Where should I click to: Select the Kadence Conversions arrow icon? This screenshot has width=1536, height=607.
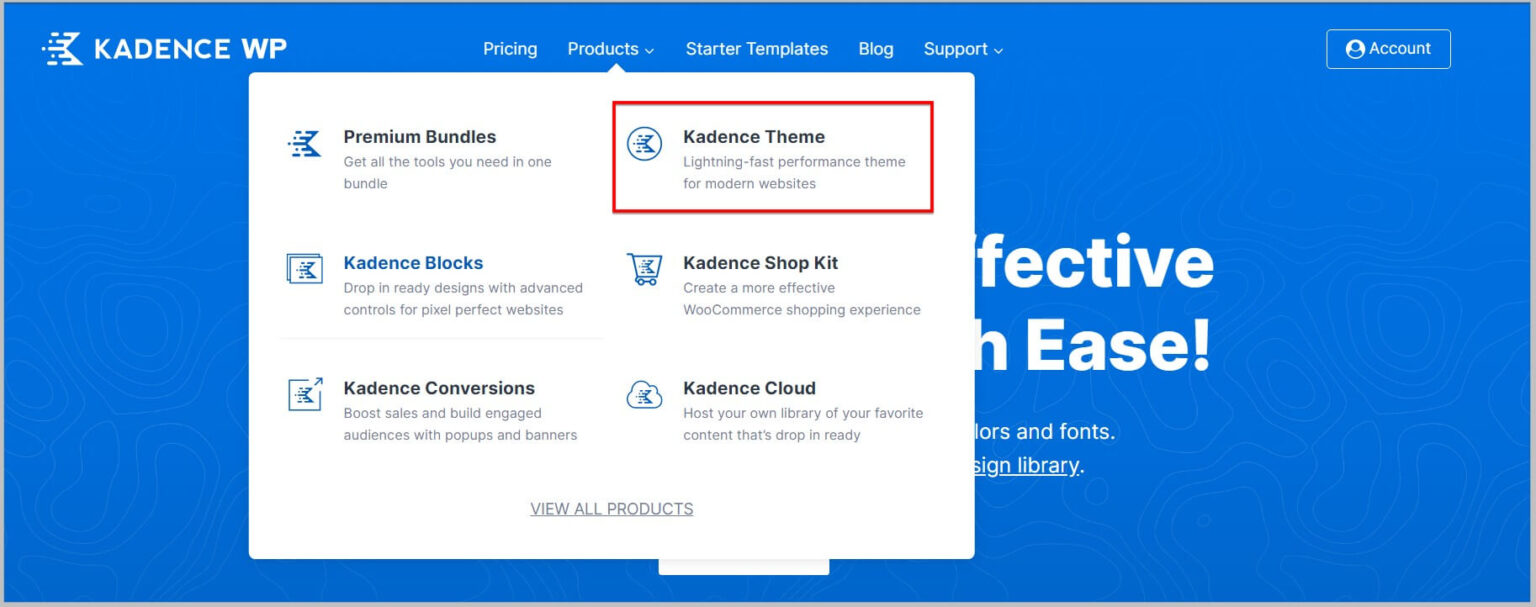303,394
